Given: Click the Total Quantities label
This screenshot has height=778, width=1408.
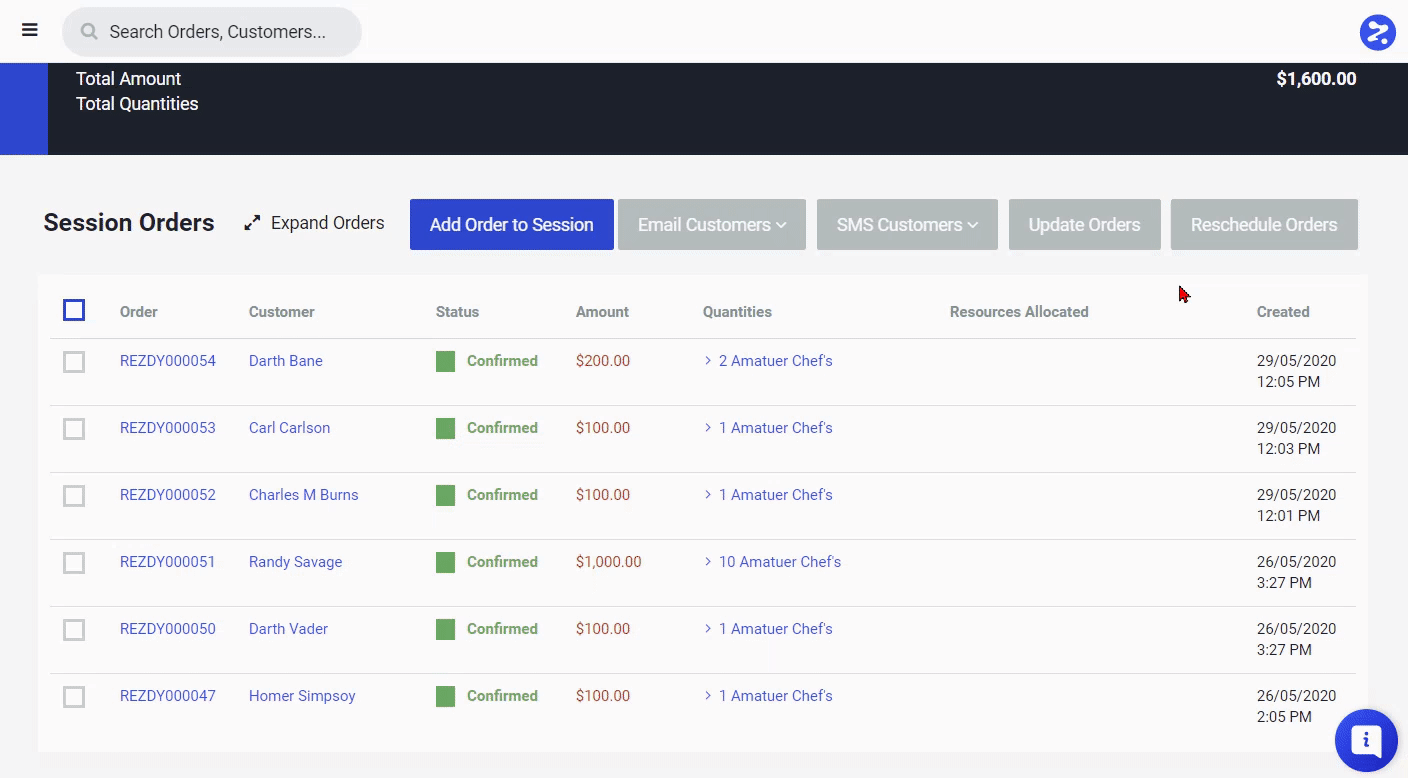Looking at the screenshot, I should point(137,104).
